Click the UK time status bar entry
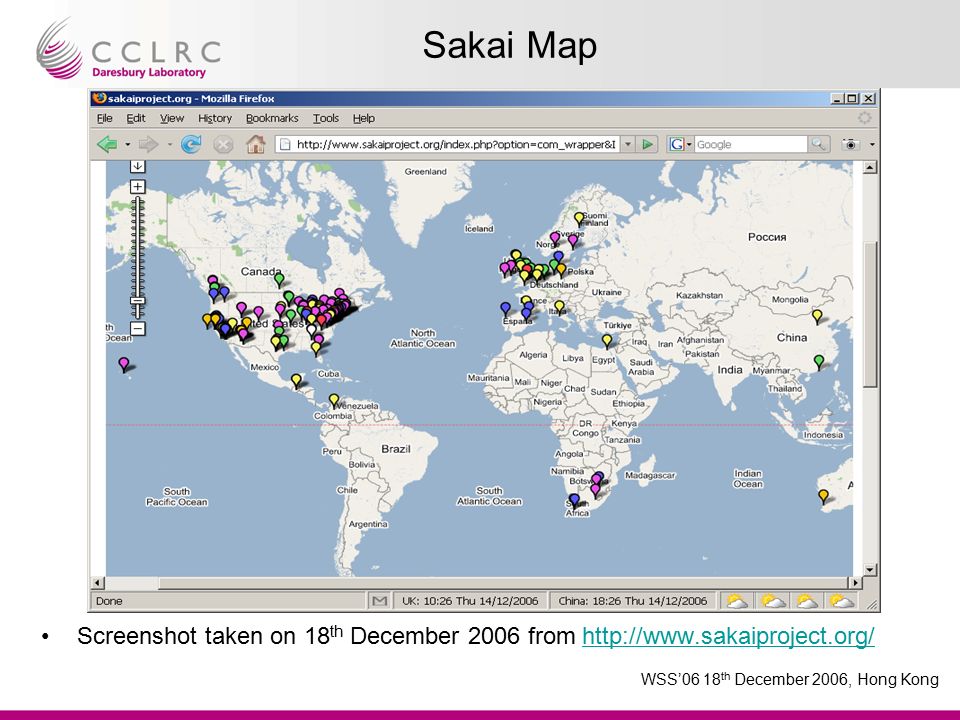 470,601
